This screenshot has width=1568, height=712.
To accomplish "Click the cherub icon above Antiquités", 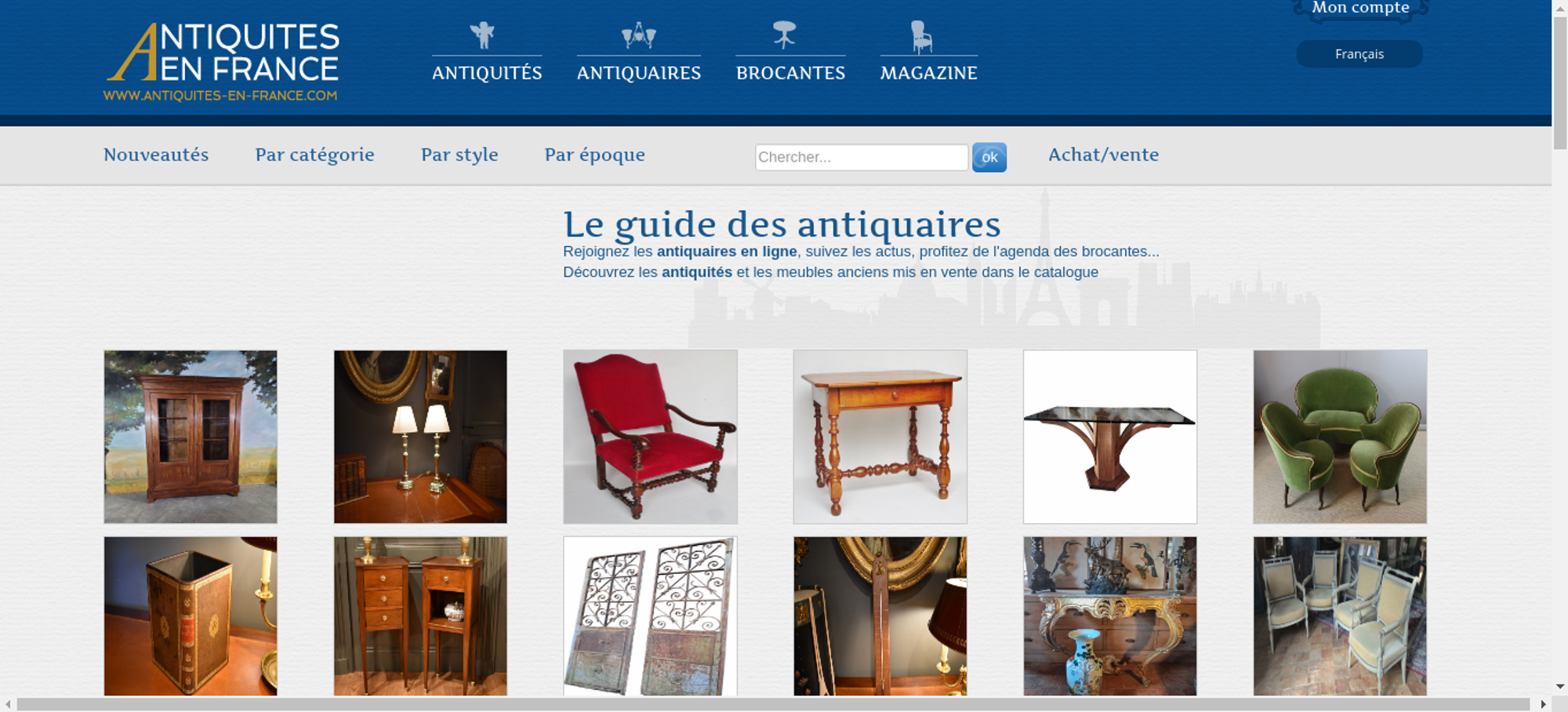I will point(482,35).
